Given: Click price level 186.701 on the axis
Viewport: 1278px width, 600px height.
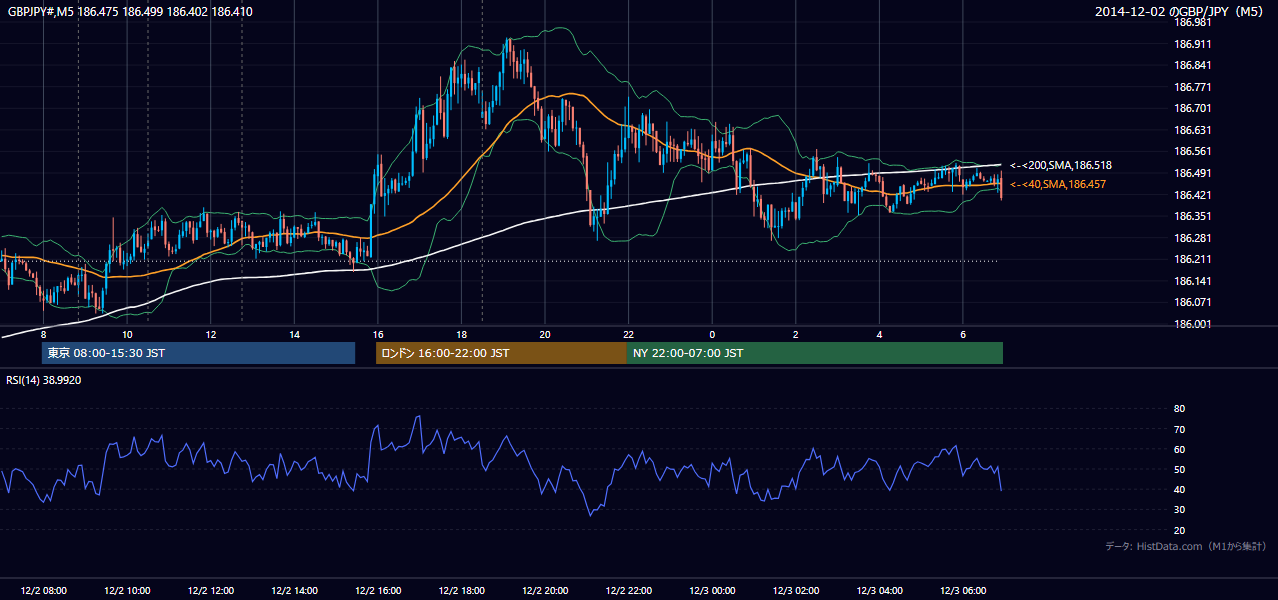Looking at the screenshot, I should (x=1193, y=108).
